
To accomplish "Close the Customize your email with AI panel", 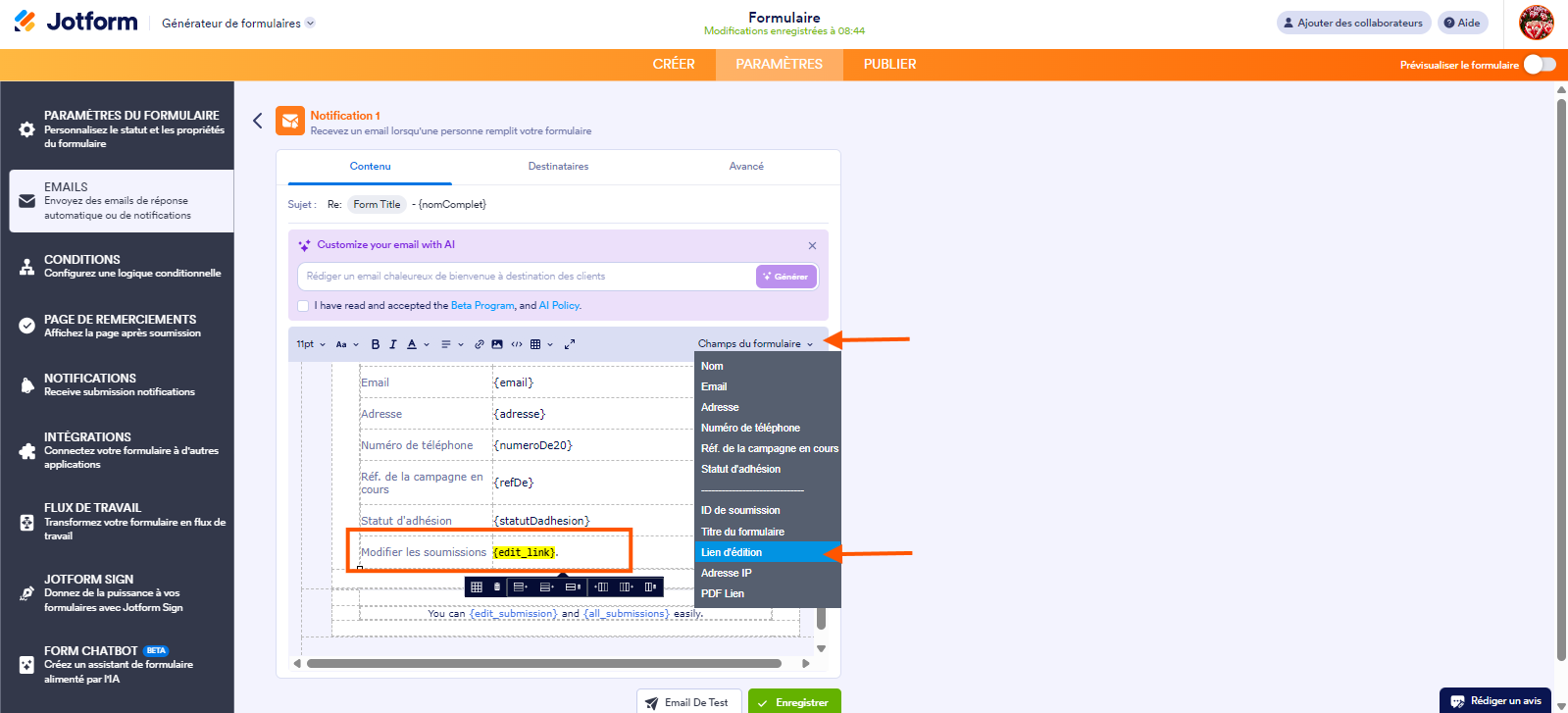I will pos(812,246).
